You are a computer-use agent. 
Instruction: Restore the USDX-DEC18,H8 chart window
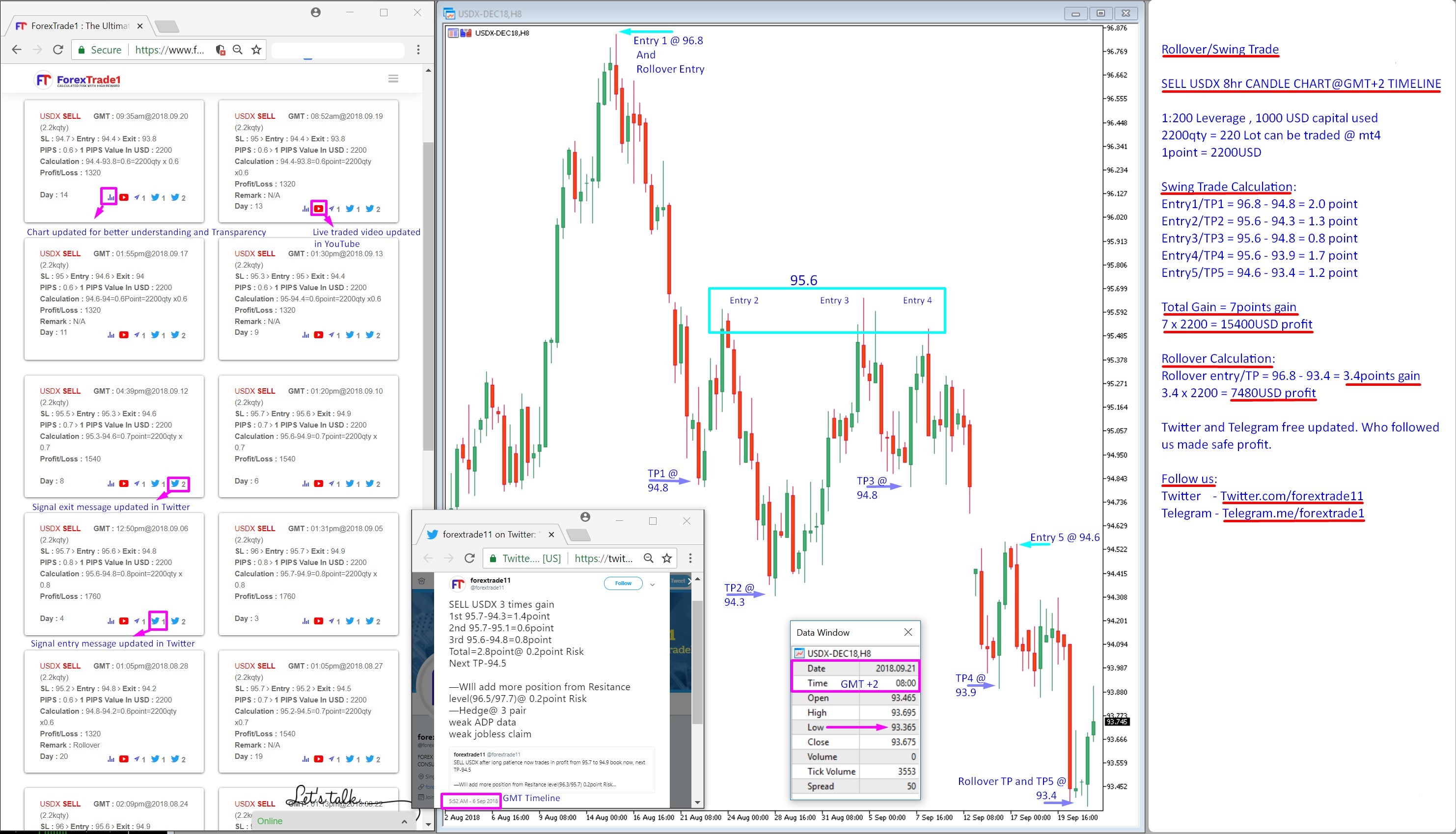pyautogui.click(x=1101, y=13)
